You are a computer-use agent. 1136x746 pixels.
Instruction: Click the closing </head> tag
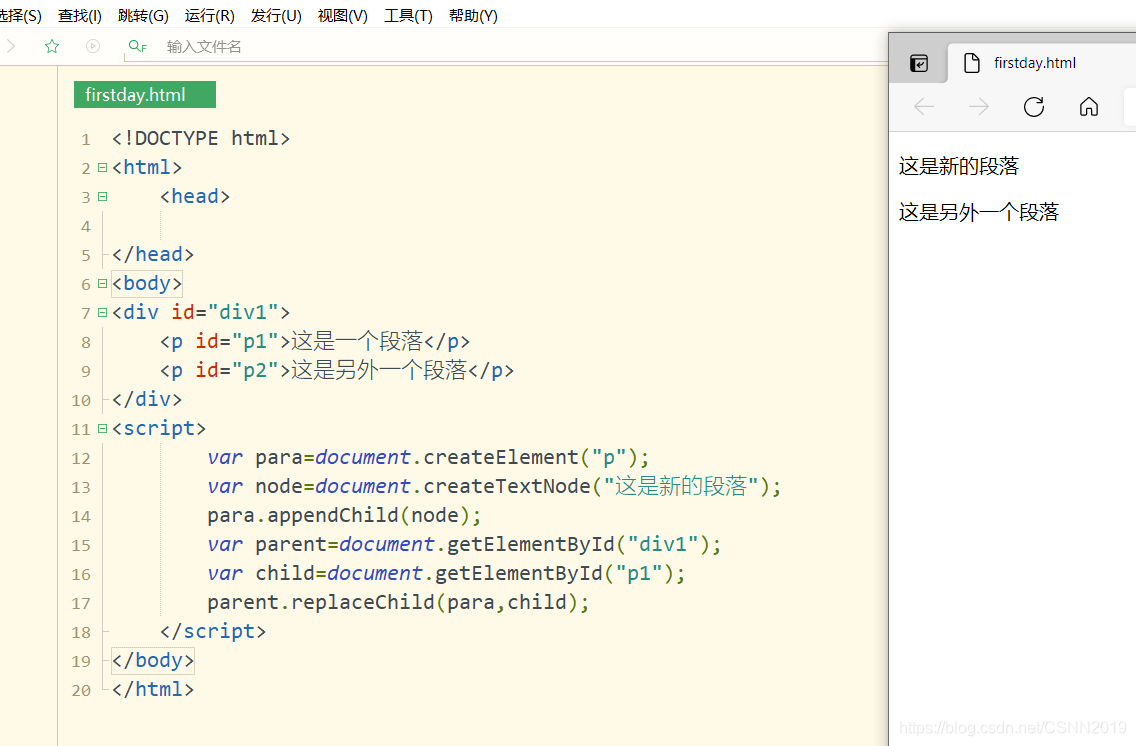coord(153,254)
